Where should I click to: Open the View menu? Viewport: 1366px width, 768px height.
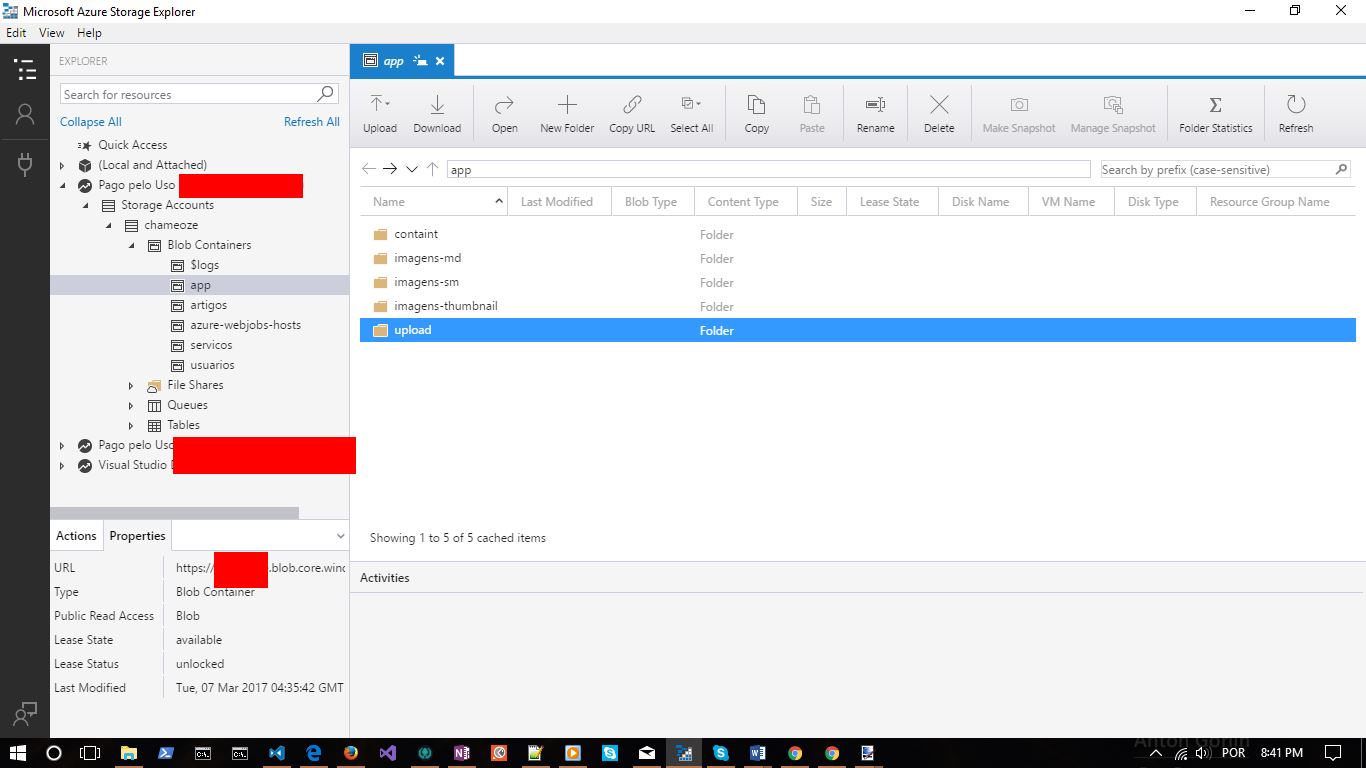click(x=51, y=33)
